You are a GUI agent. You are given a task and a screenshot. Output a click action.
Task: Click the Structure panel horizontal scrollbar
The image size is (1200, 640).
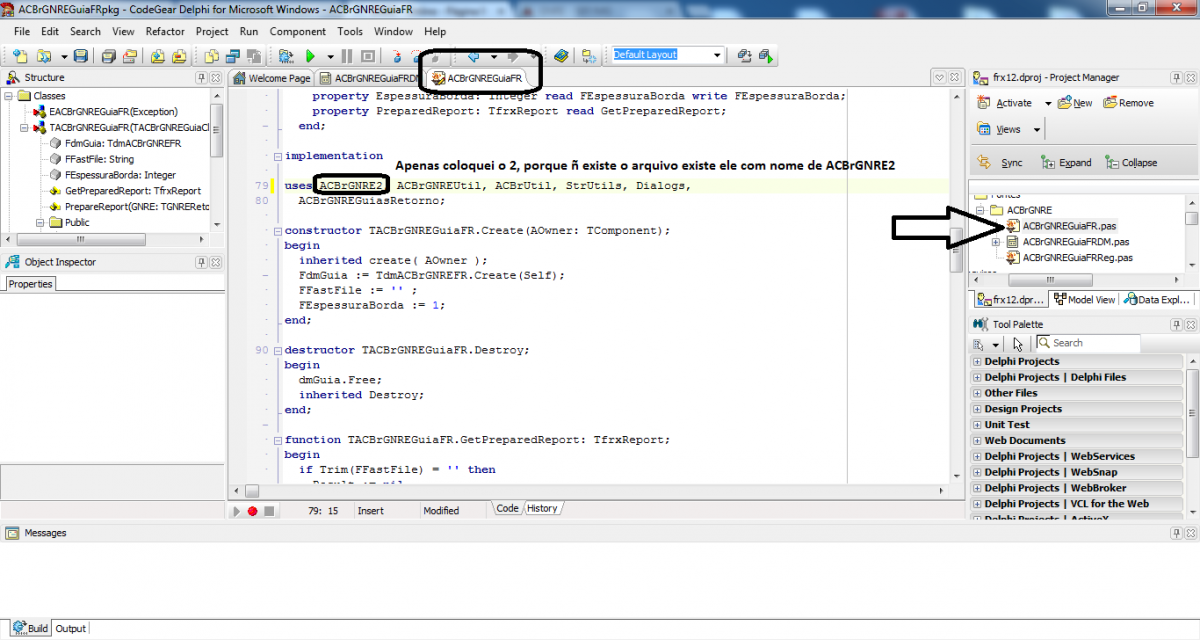coord(106,240)
